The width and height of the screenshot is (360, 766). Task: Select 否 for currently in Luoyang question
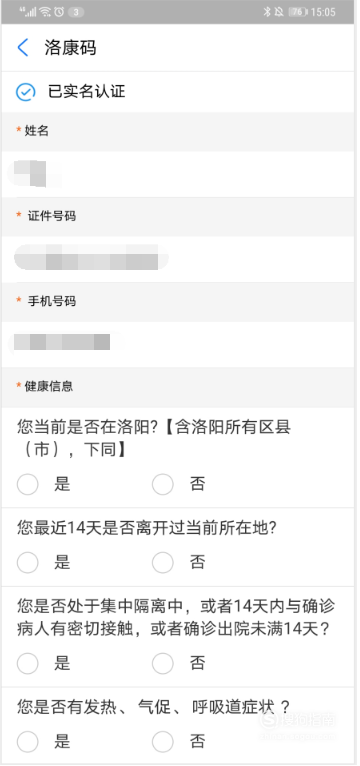(163, 484)
